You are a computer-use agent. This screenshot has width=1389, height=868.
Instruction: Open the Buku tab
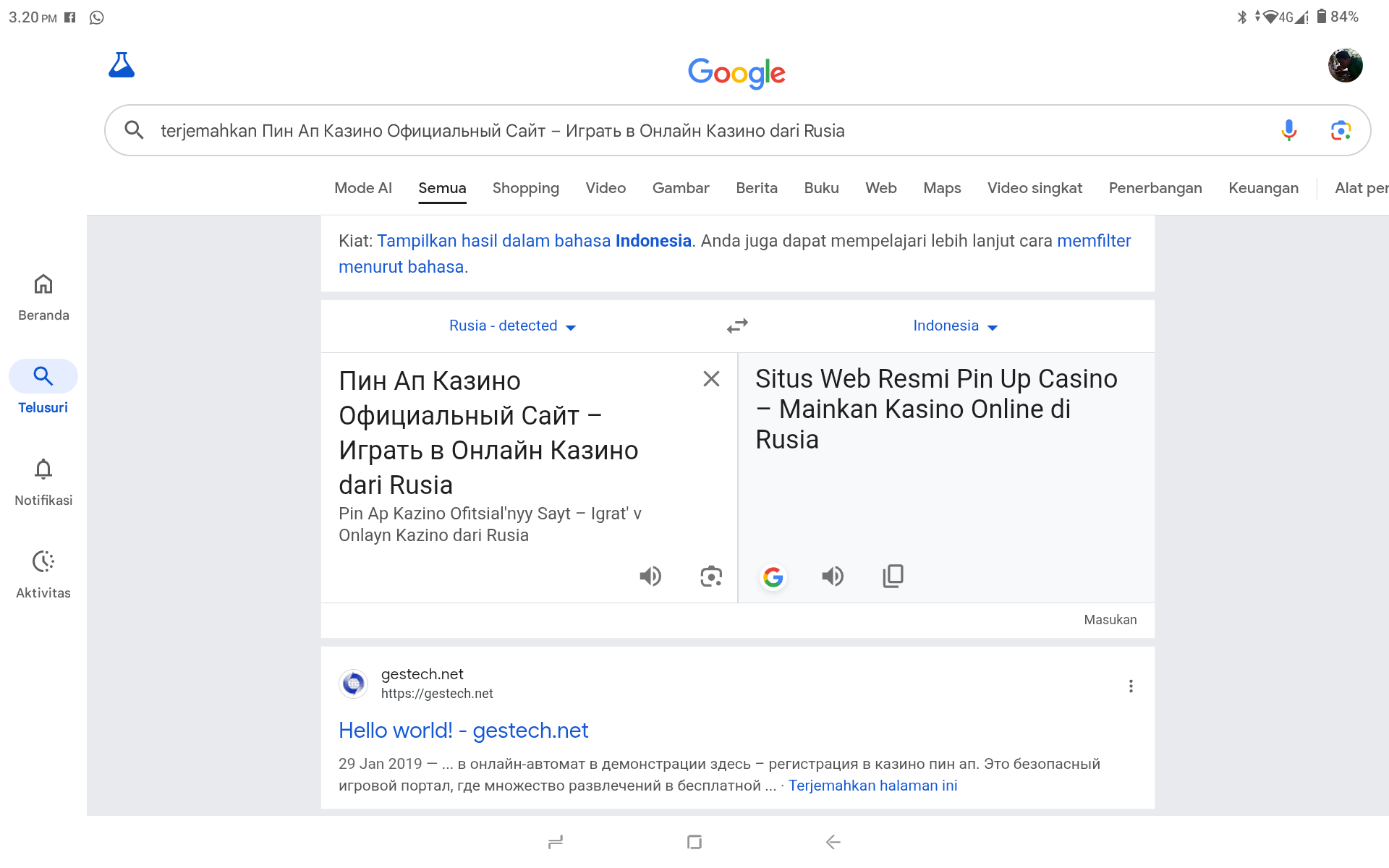pyautogui.click(x=822, y=188)
